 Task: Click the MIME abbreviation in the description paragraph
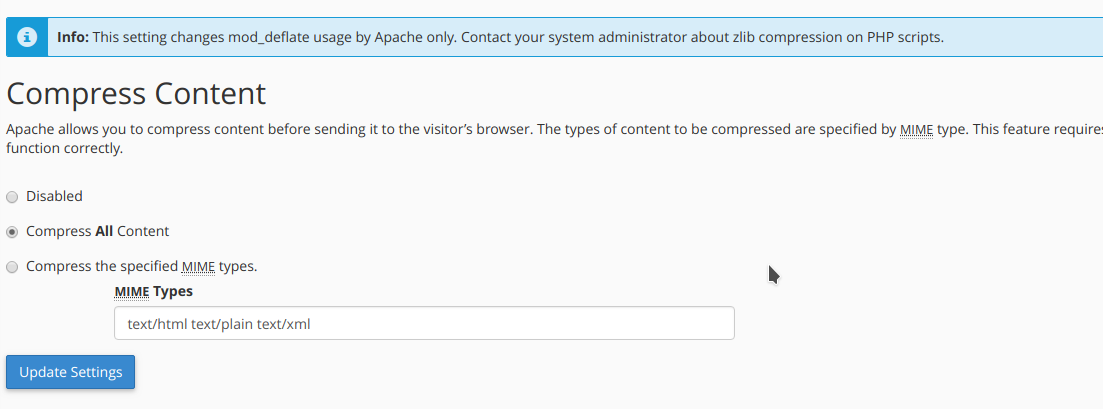point(916,130)
